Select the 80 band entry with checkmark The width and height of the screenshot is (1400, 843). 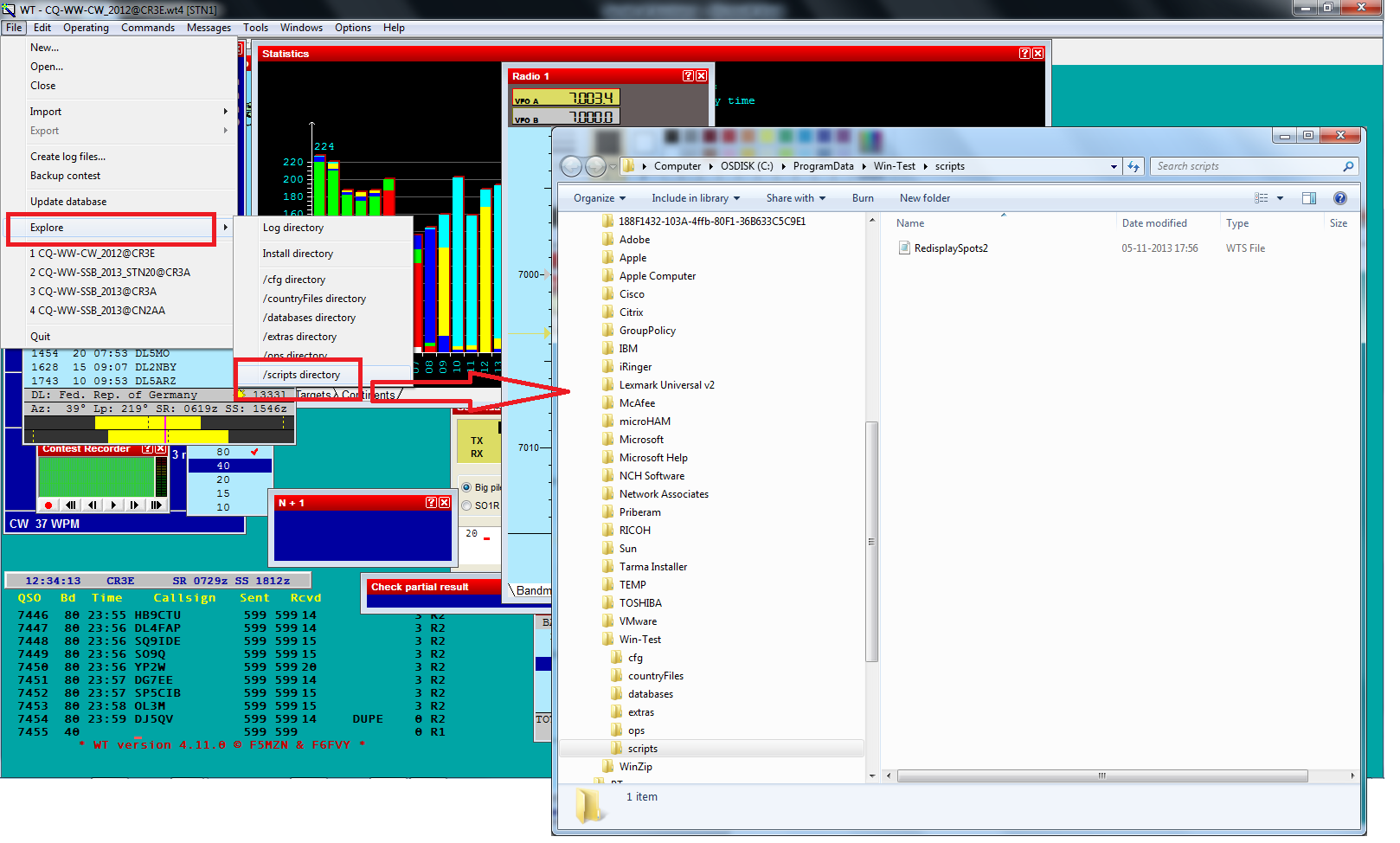pos(230,452)
